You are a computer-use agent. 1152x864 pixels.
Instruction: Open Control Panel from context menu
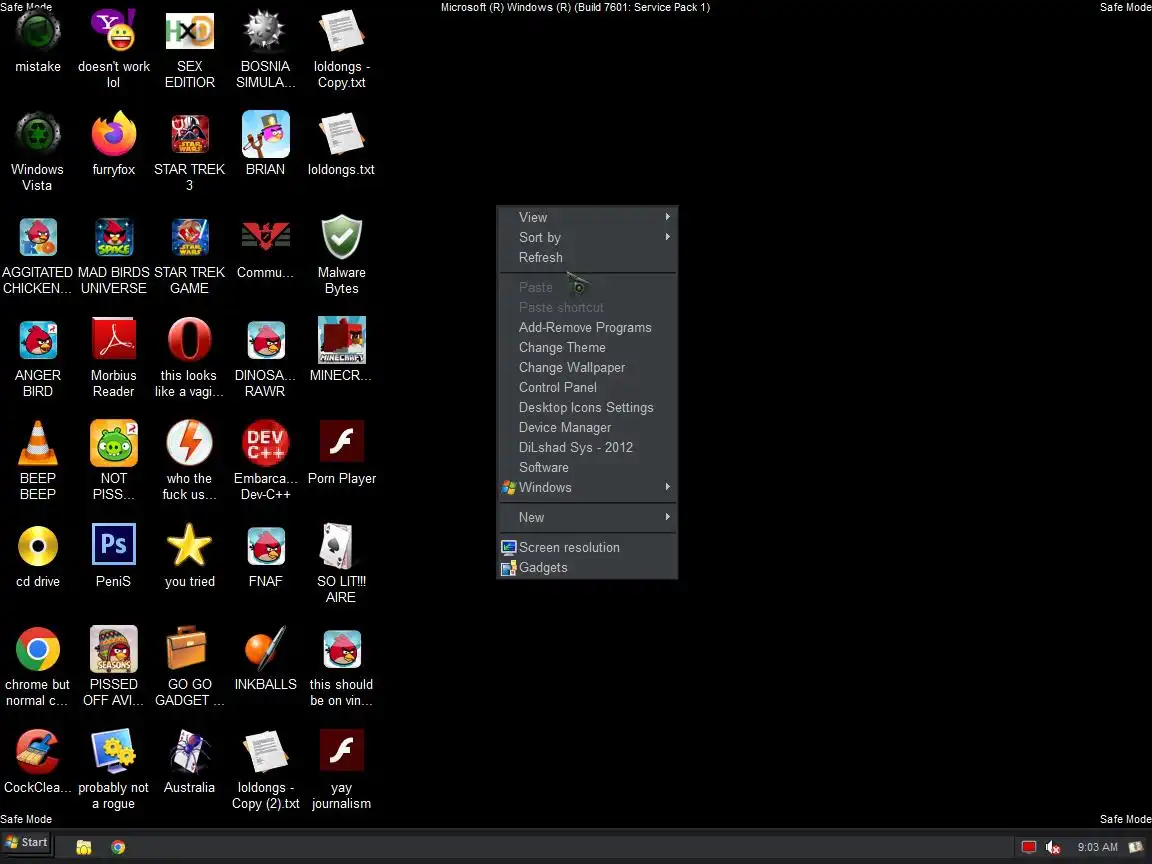[x=586, y=387]
